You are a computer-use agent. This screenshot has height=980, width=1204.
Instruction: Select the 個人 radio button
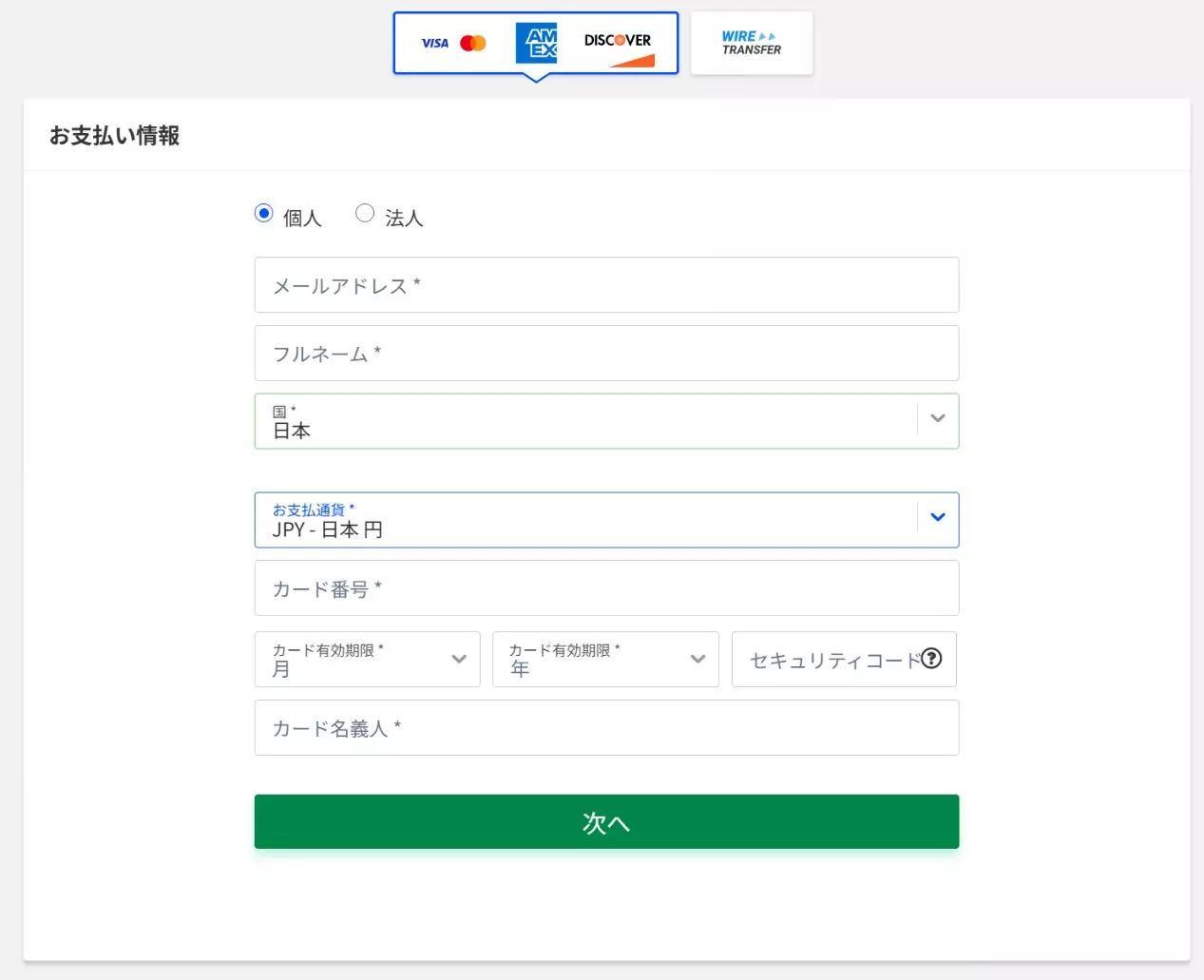coord(264,213)
